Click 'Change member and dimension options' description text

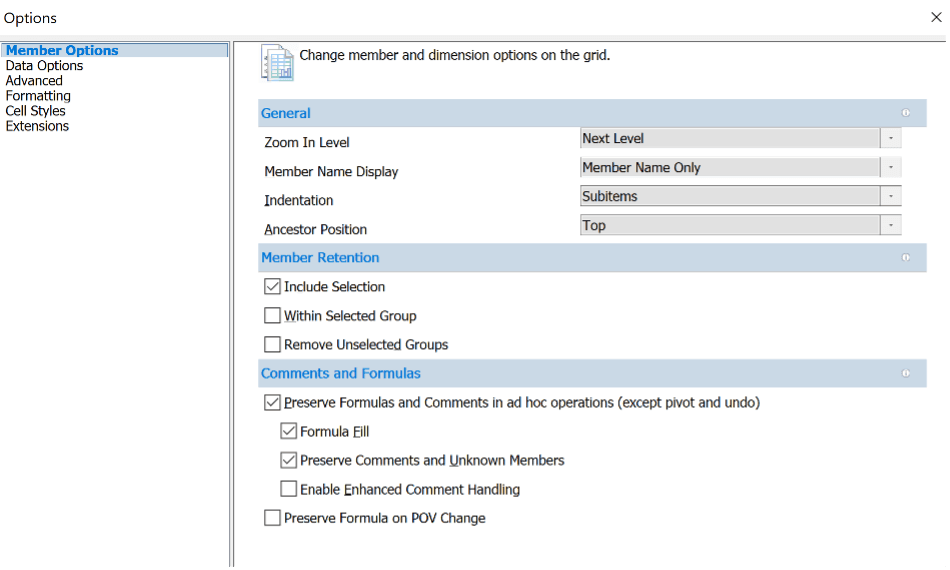[x=454, y=55]
